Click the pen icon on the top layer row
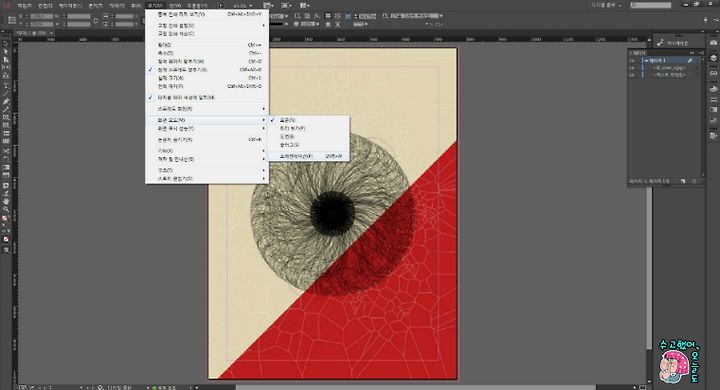 690,60
